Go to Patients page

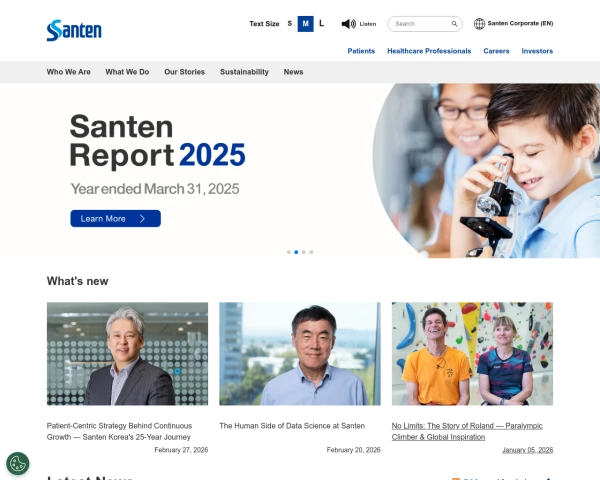coord(361,51)
